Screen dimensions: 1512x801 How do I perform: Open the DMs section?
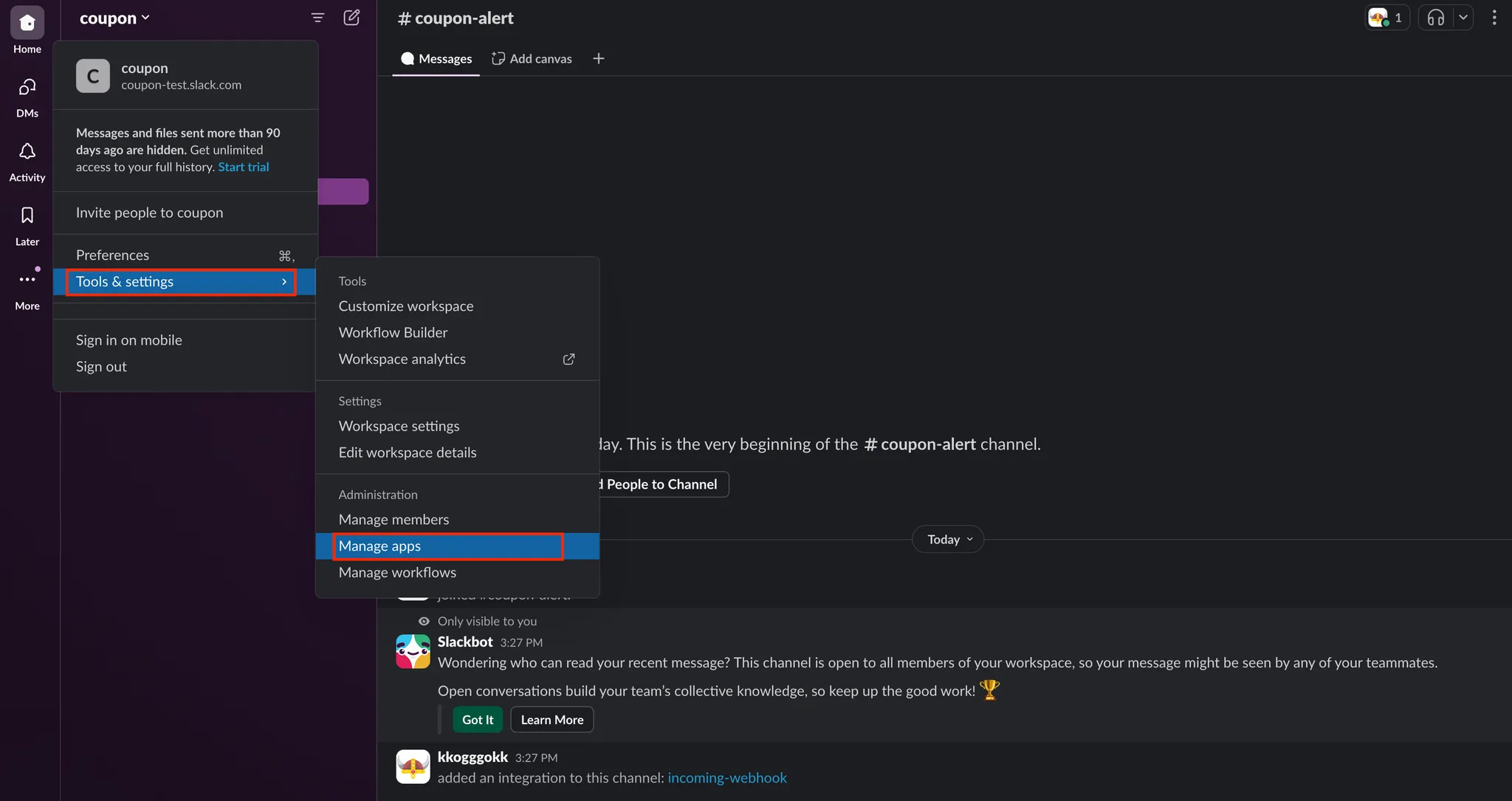pos(27,89)
